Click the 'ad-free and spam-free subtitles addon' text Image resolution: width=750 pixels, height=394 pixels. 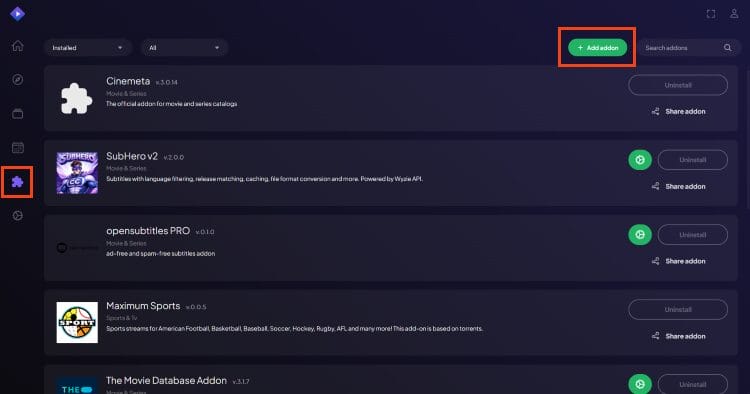point(161,253)
